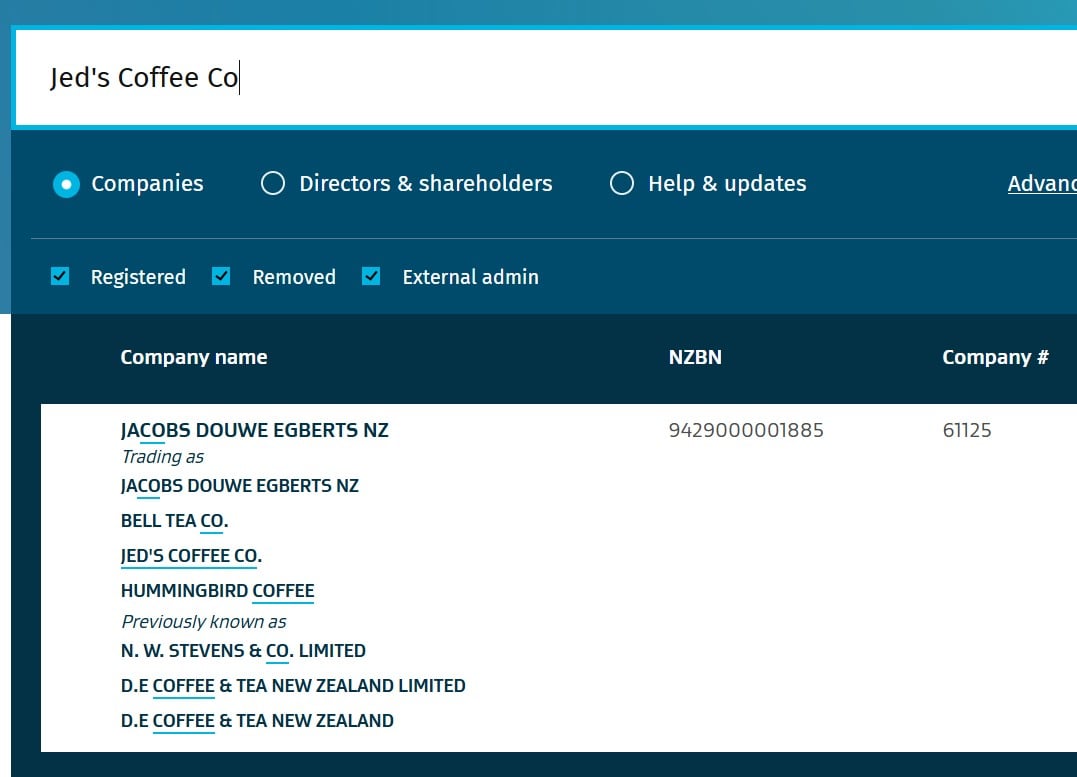Click the Trading as label
Screen dimensions: 1077x777
click(x=163, y=457)
